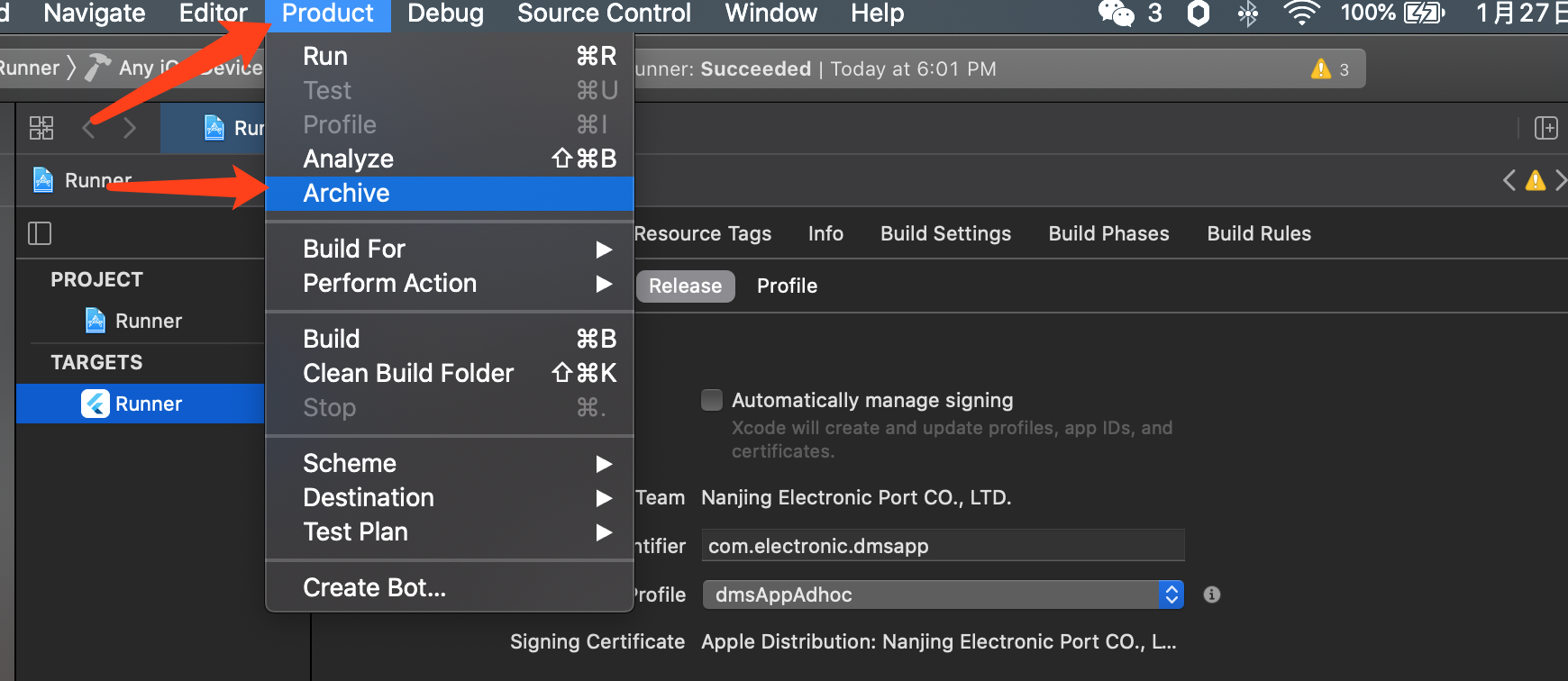Screen dimensions: 1568x681
Task: Click the add editor pane icon
Action: click(x=1546, y=128)
